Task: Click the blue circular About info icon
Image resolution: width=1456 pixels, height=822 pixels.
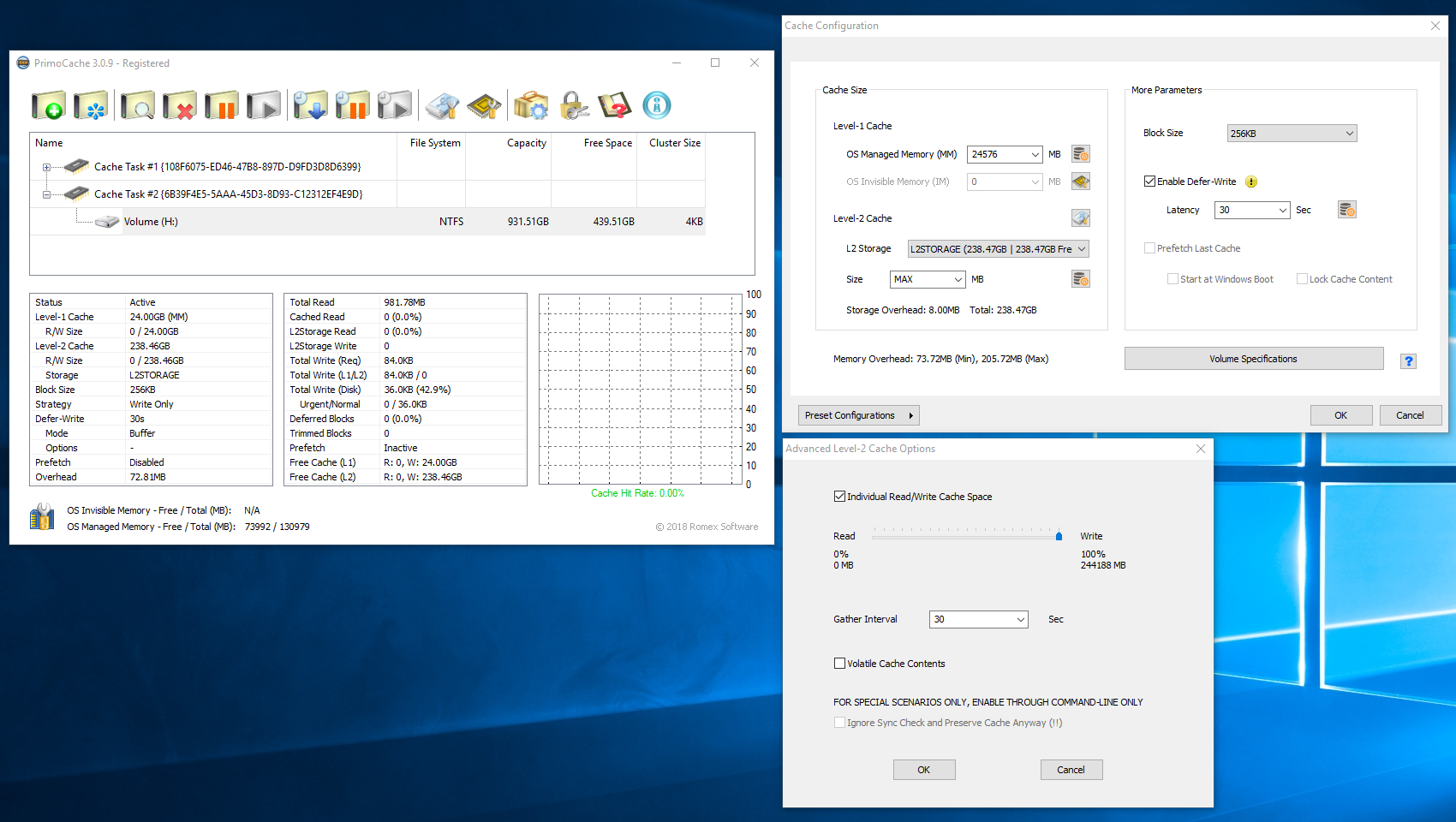Action: coord(657,105)
